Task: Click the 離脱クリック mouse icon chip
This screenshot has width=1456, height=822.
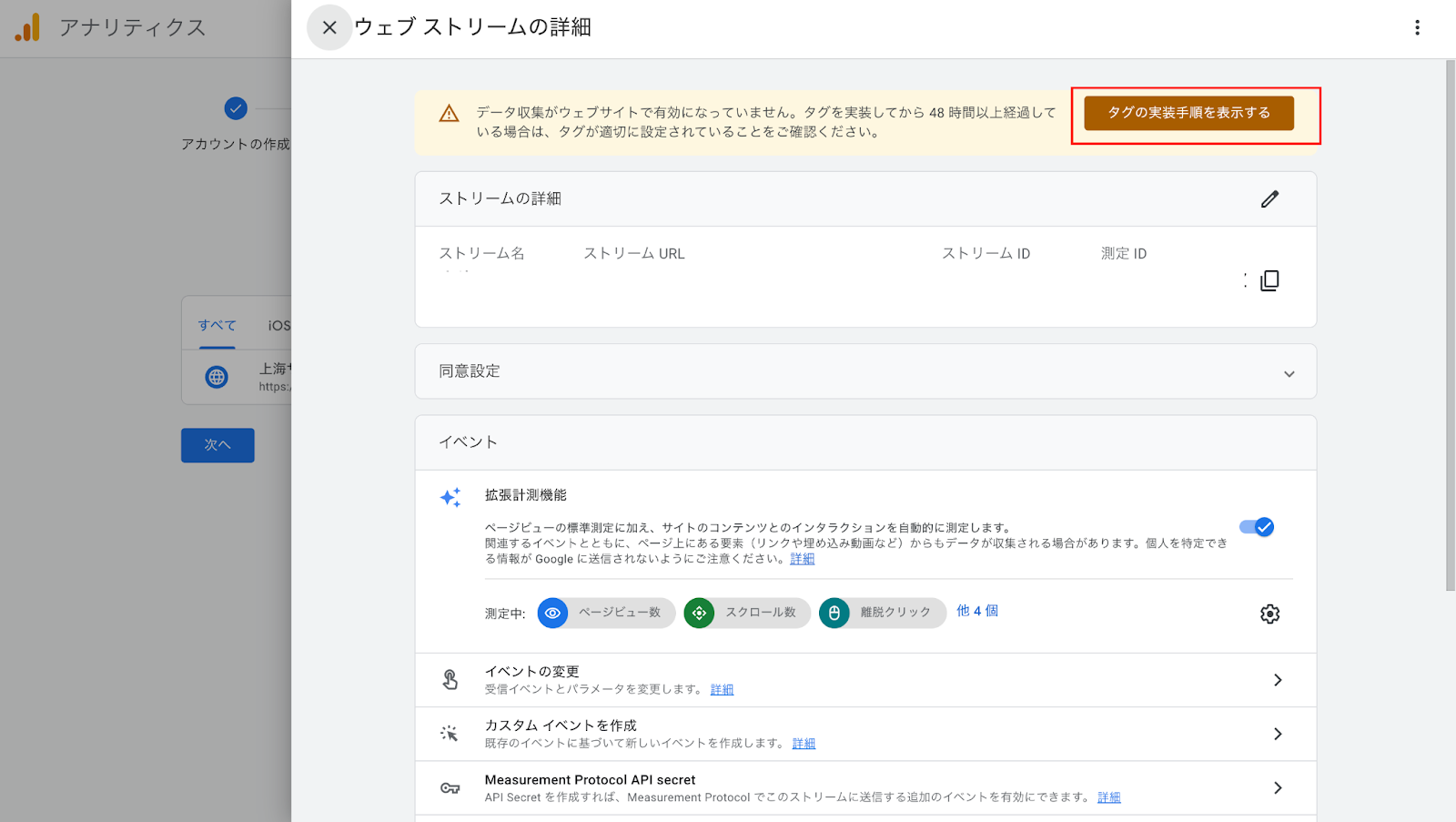Action: [834, 613]
